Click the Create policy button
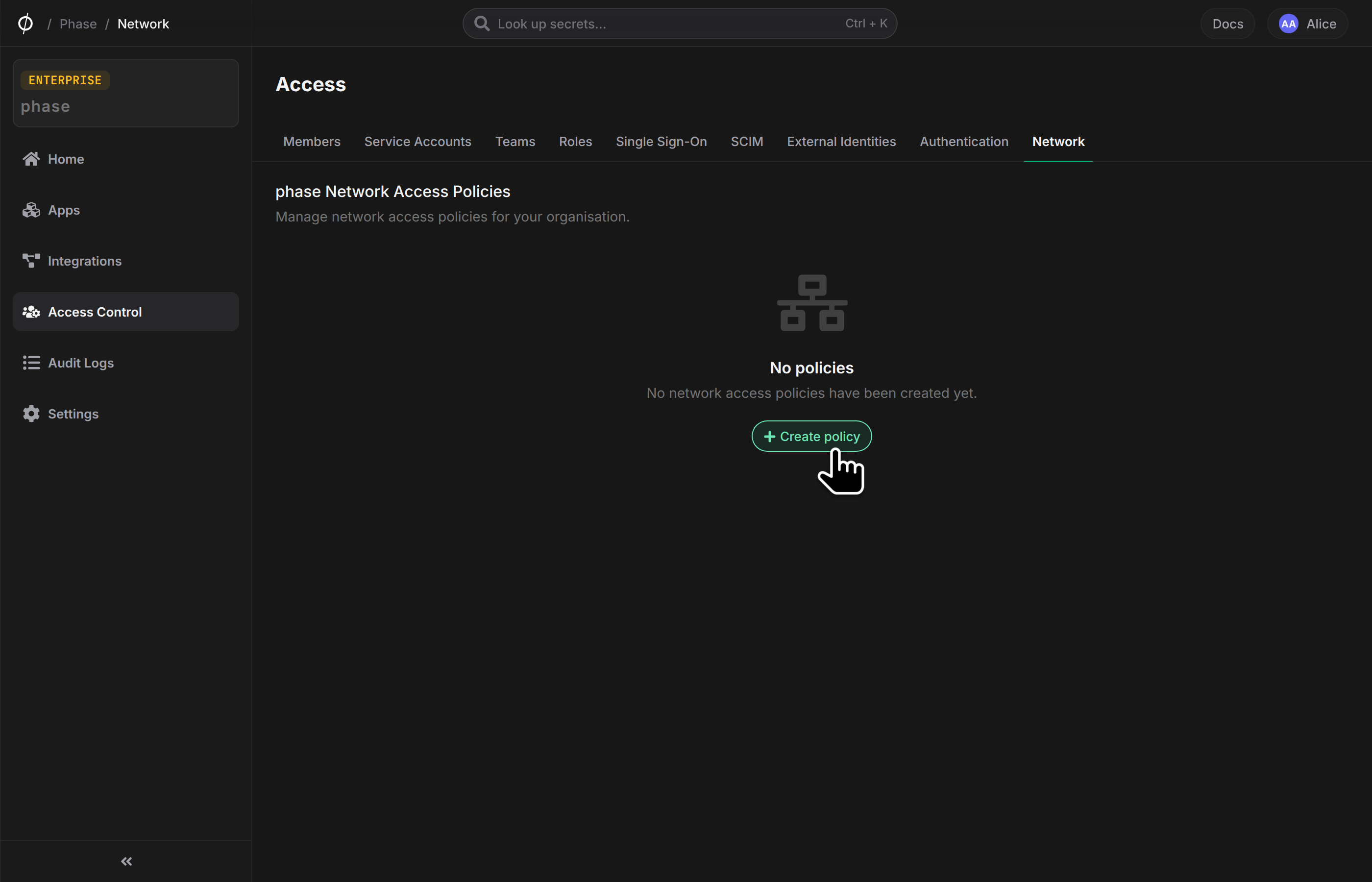The height and width of the screenshot is (882, 1372). pos(811,437)
